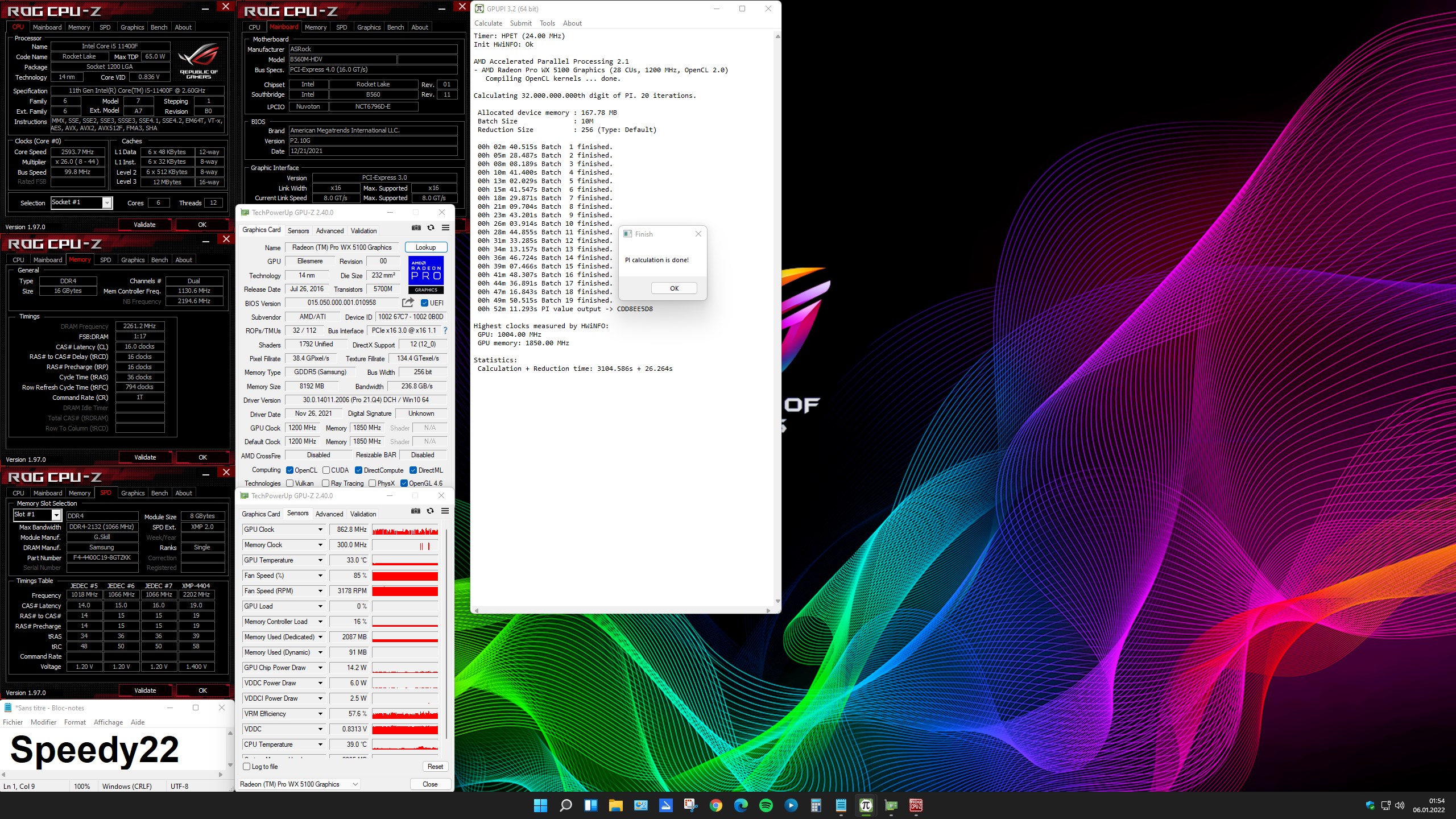Image resolution: width=1456 pixels, height=819 pixels.
Task: Toggle OpenCL checkbox in GPU-Z
Action: coord(289,470)
